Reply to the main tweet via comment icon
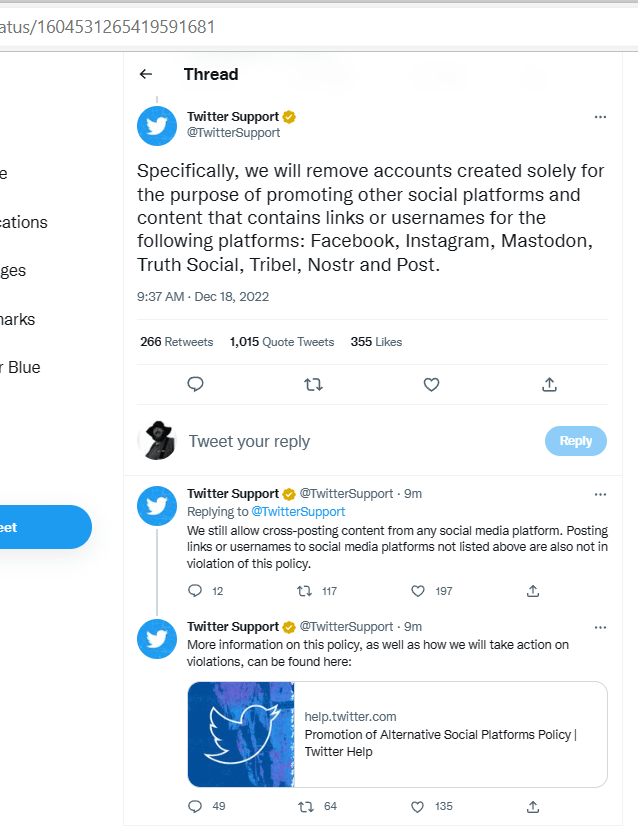 coord(196,384)
